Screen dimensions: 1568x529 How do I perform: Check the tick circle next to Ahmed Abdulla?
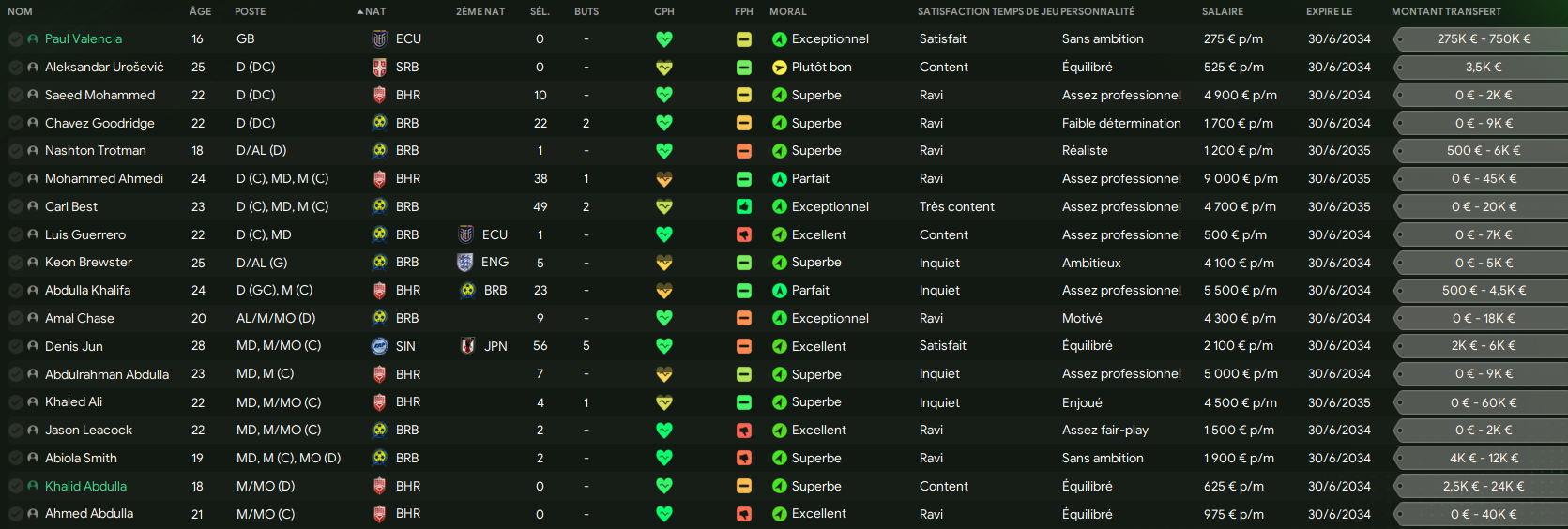(16, 514)
